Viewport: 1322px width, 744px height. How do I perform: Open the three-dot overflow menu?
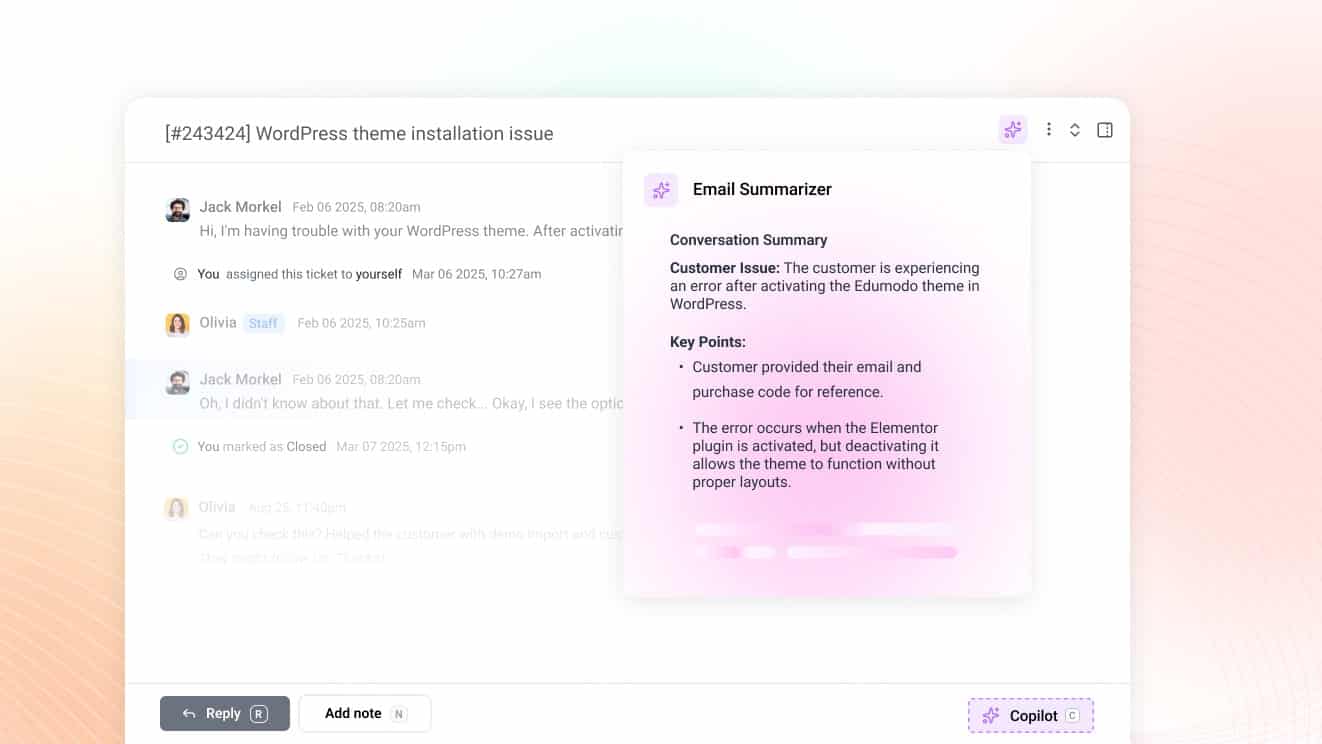coord(1048,129)
